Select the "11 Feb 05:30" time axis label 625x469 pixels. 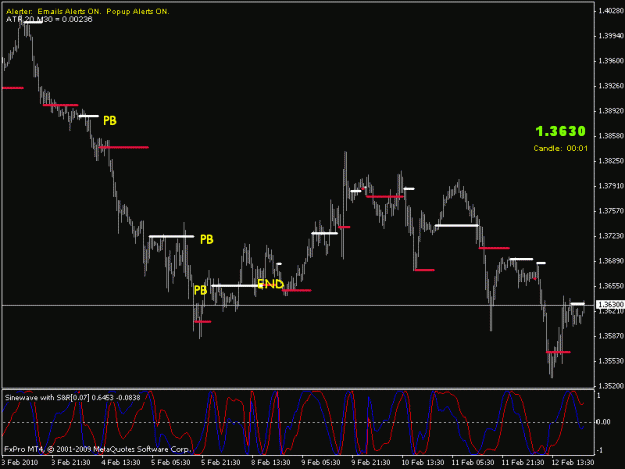473,463
